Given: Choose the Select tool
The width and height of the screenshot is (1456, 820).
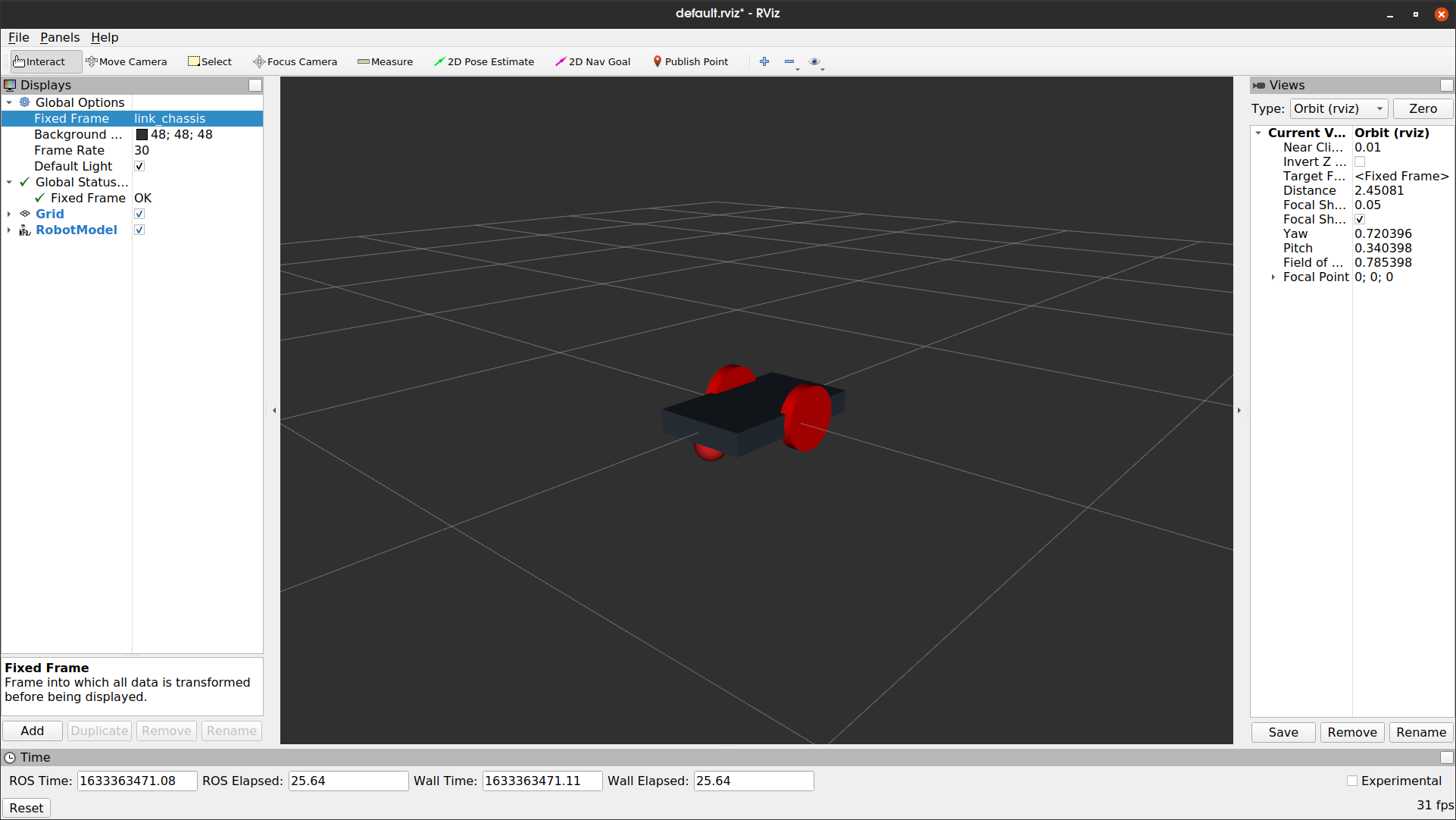Looking at the screenshot, I should click(210, 61).
